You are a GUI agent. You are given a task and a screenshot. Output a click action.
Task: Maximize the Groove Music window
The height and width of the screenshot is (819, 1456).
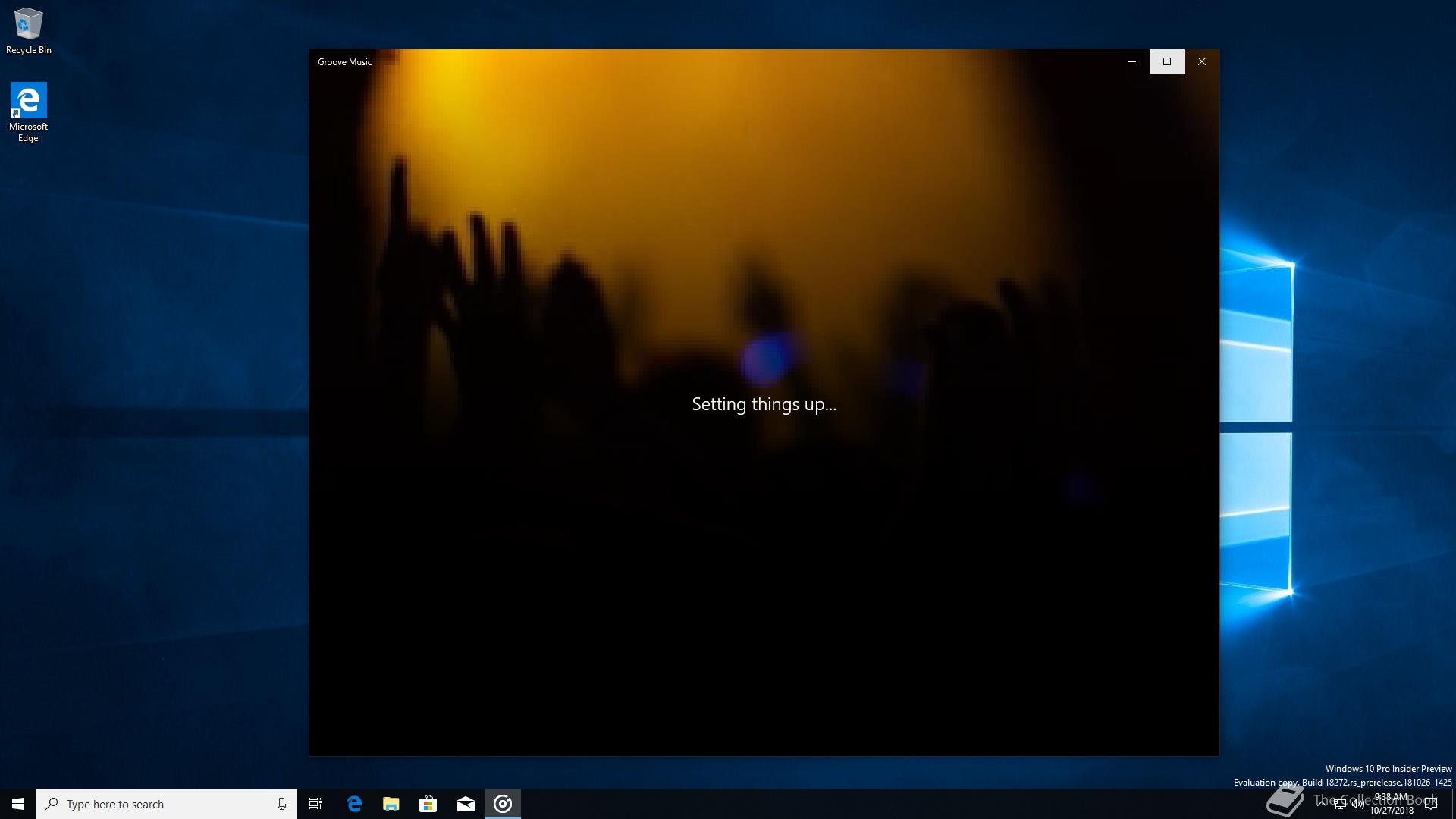pos(1167,61)
